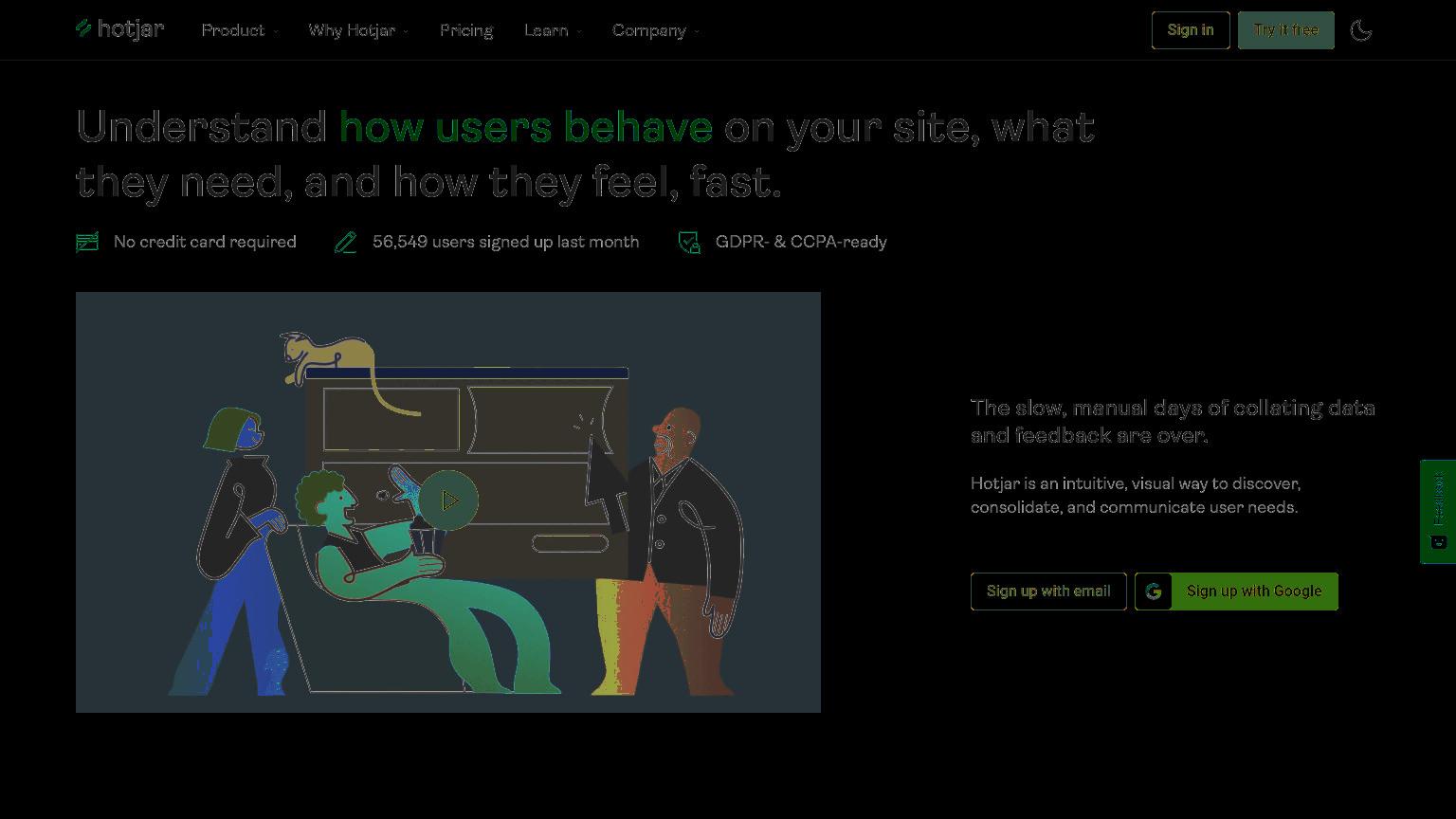This screenshot has height=819, width=1456.
Task: Choose Sign up with email
Action: [x=1048, y=591]
